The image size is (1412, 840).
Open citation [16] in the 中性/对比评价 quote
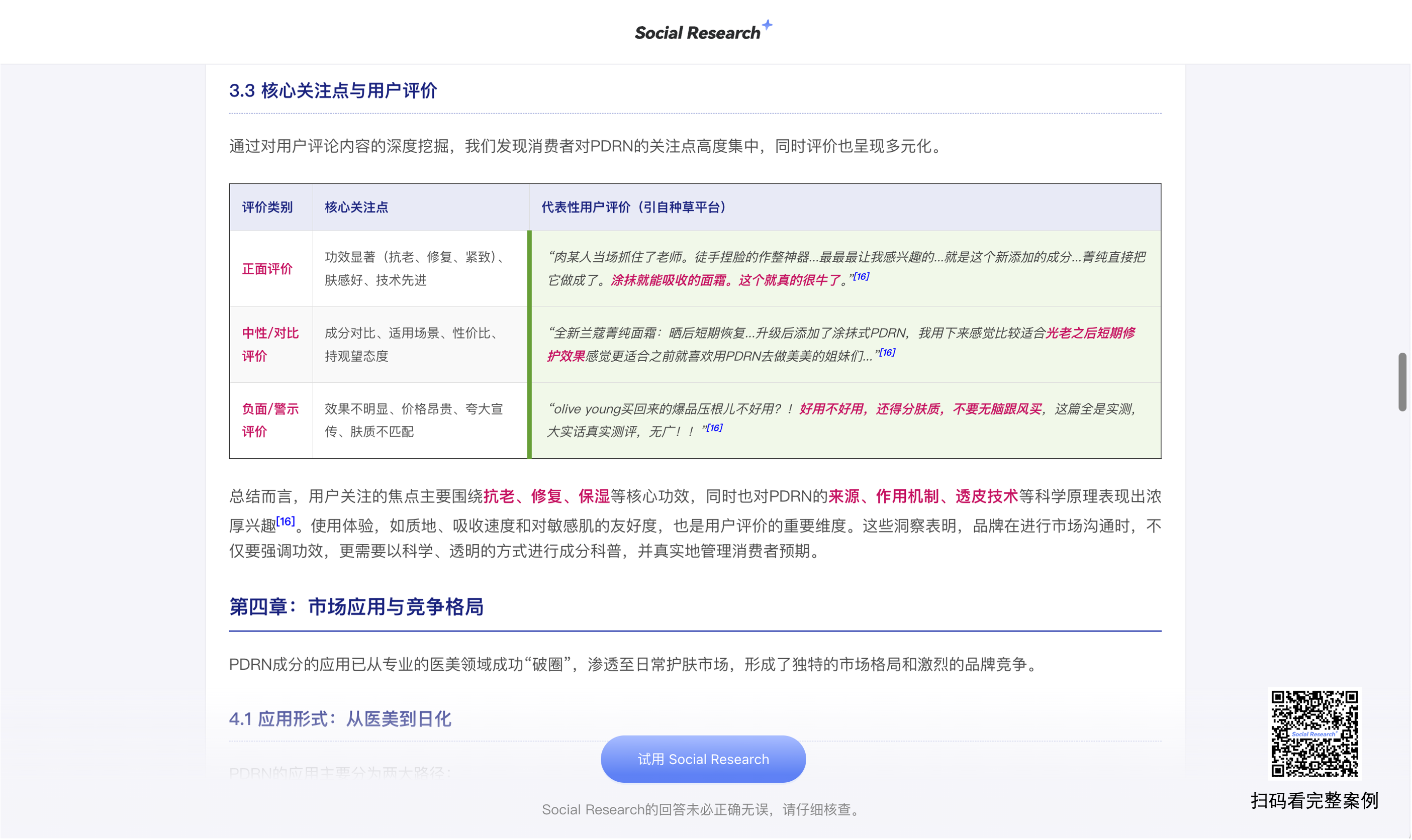[888, 353]
